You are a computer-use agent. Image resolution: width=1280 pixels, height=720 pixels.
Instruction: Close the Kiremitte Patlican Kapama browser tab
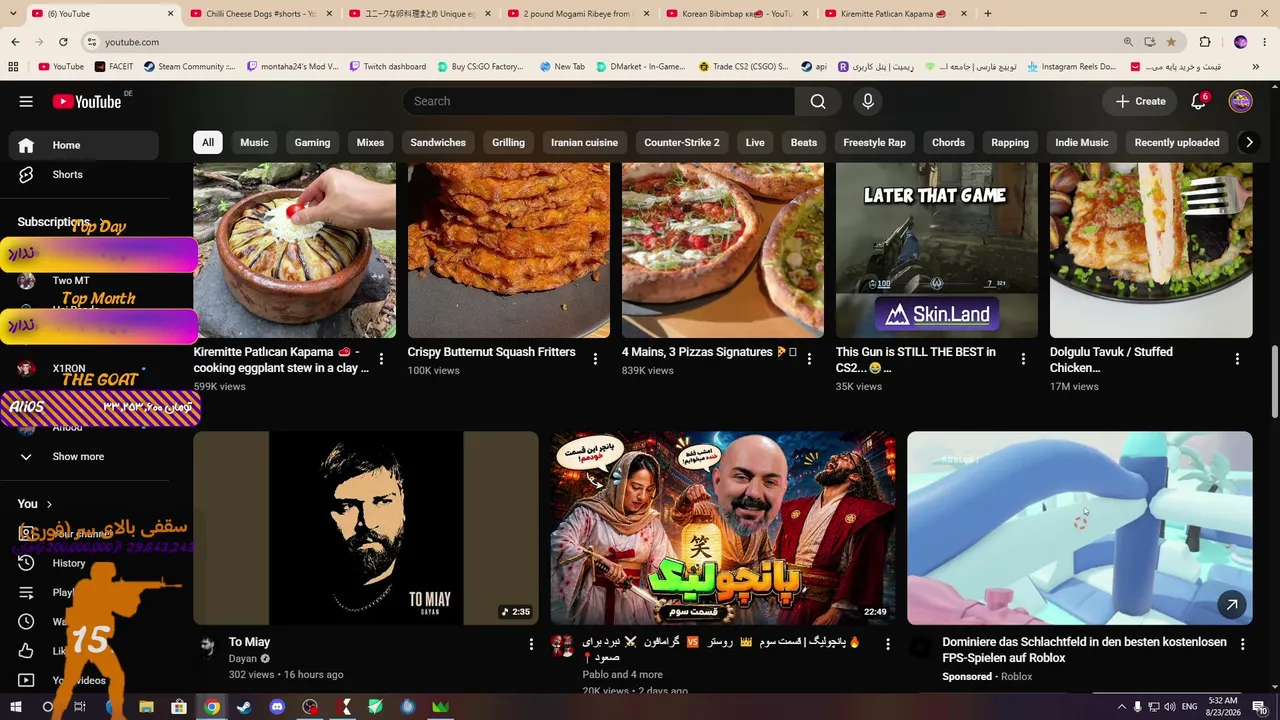pyautogui.click(x=964, y=14)
